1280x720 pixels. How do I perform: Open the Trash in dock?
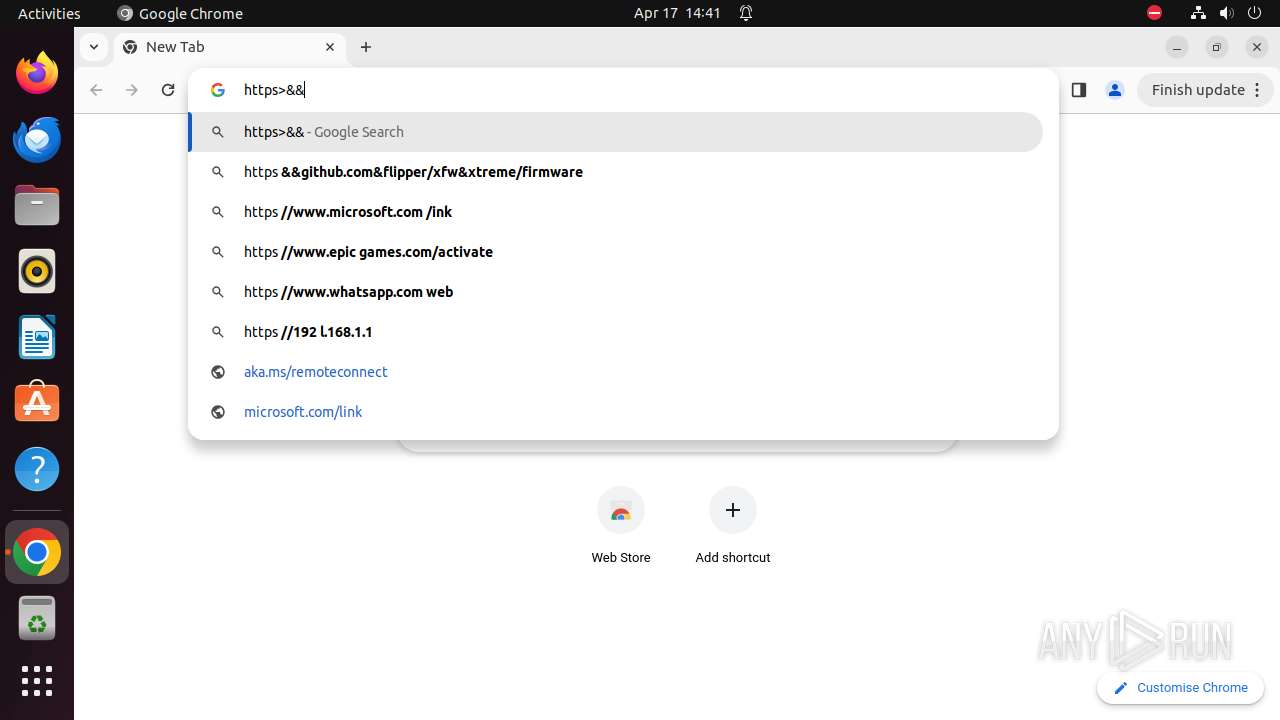click(x=37, y=618)
